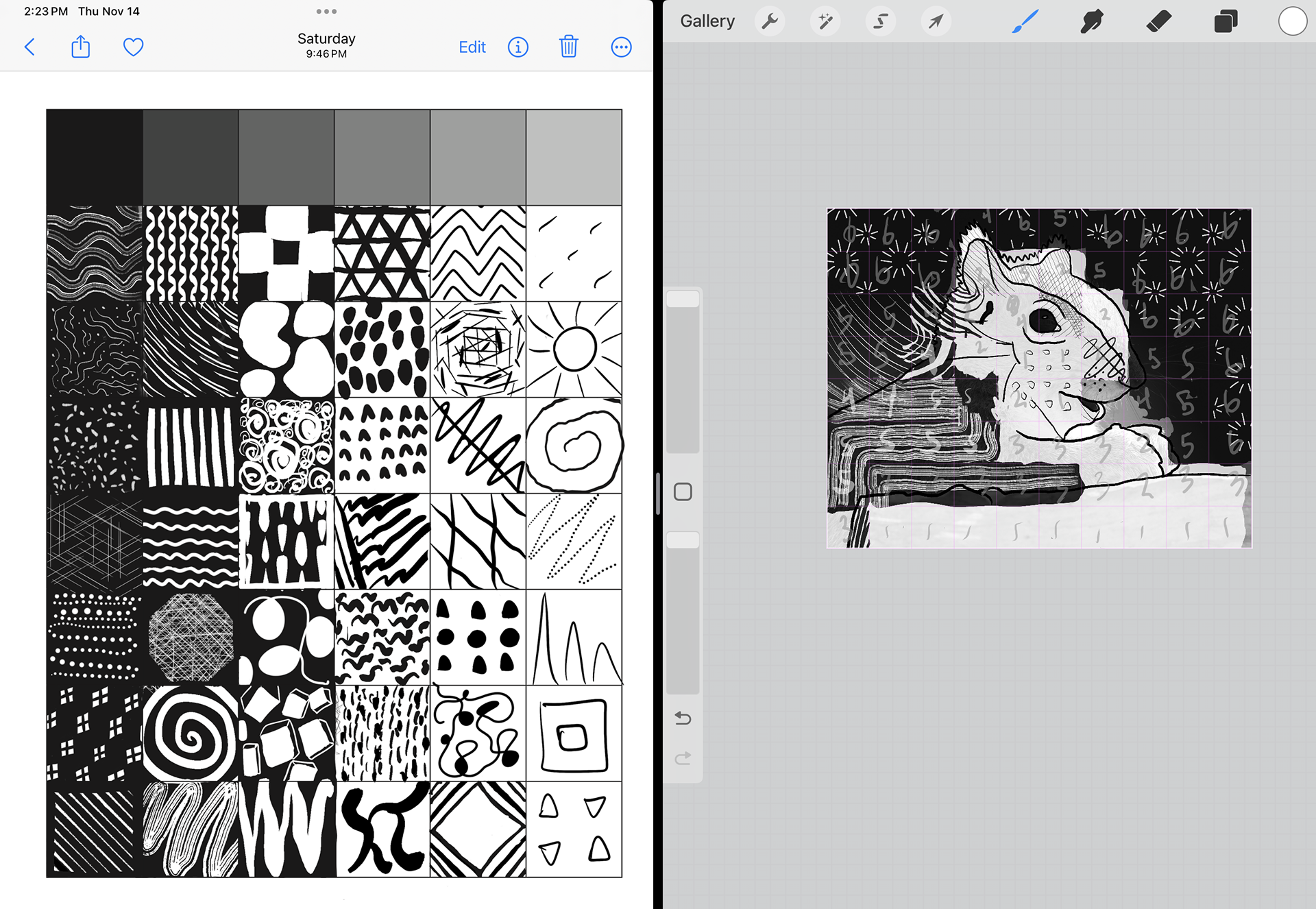
Task: Tap the Modify square button in the sidebar
Action: (683, 492)
